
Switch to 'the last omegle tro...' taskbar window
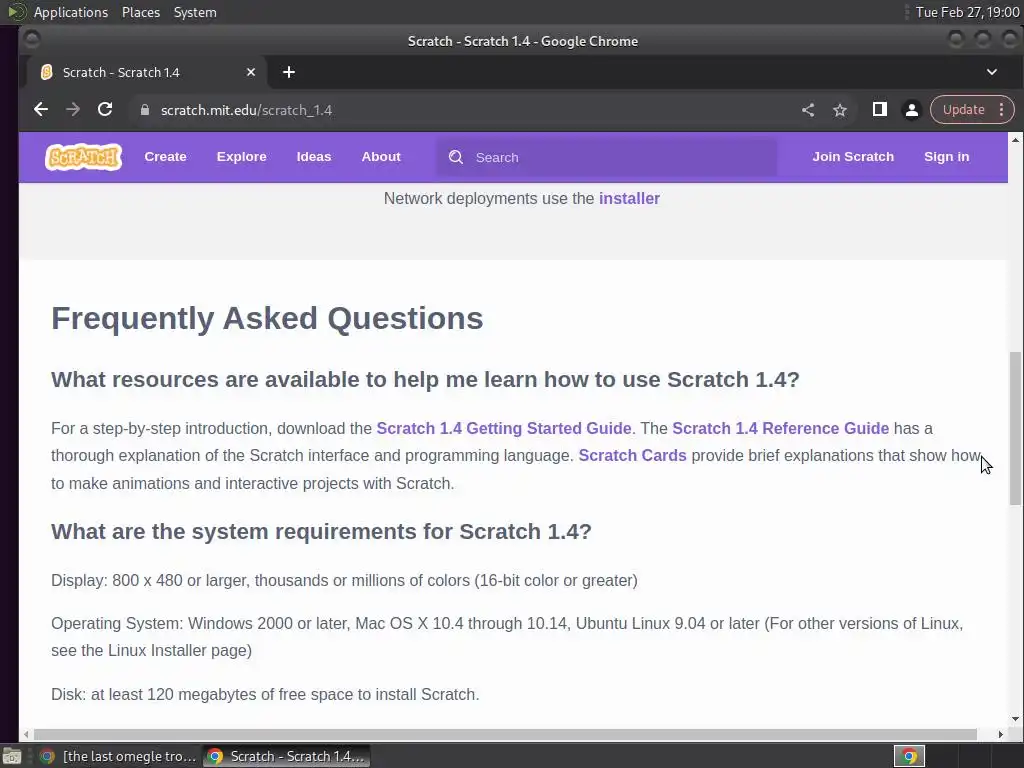click(118, 756)
